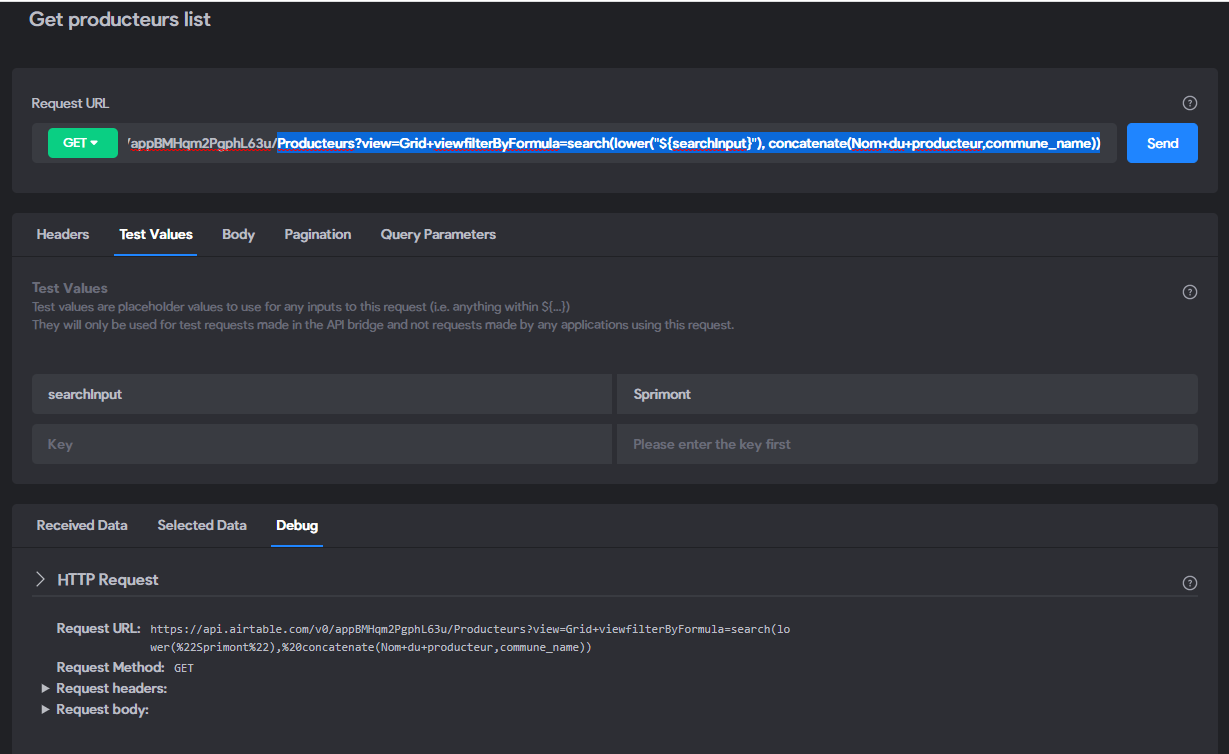Edit the searchInput key field

pos(322,394)
